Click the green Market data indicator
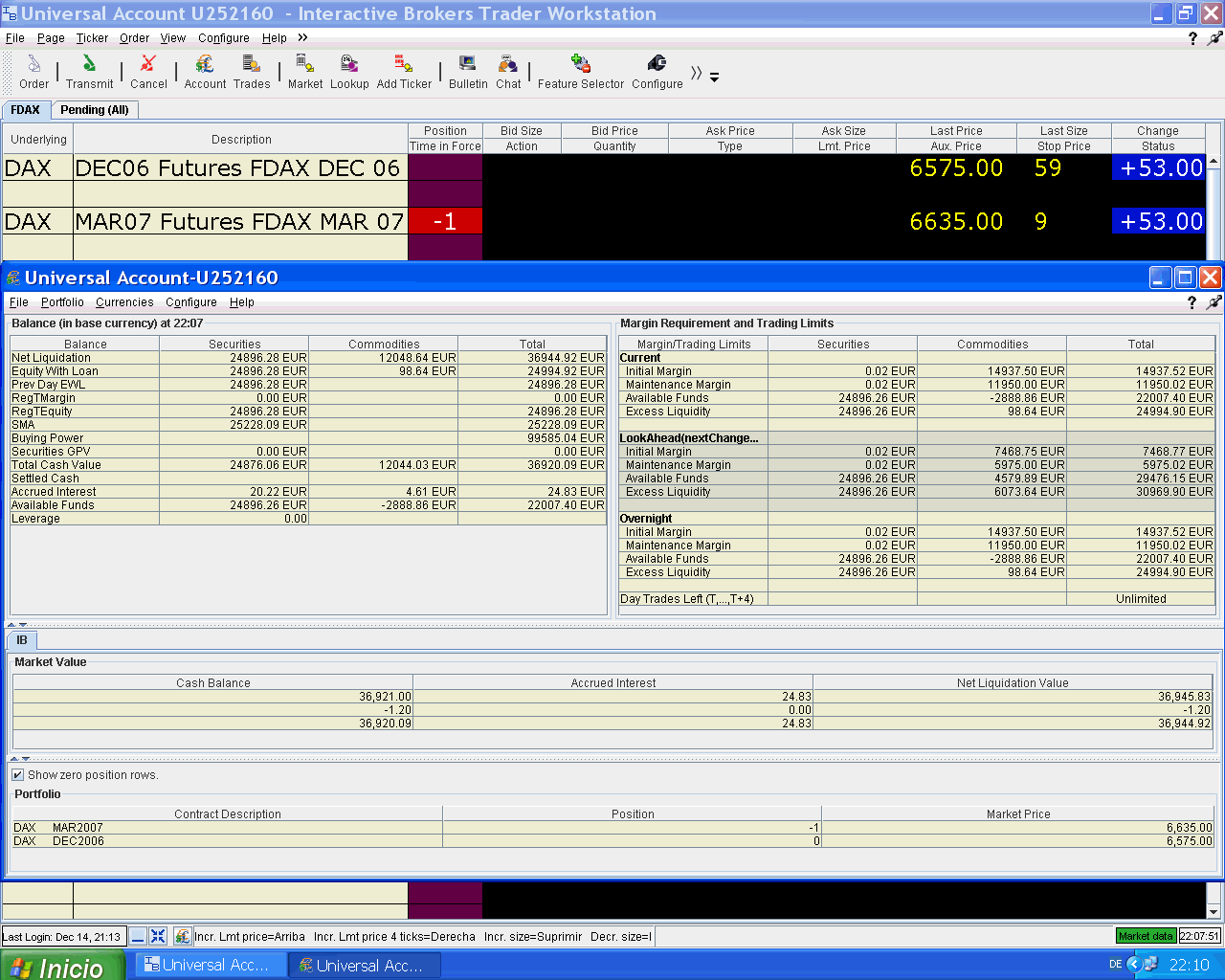The width and height of the screenshot is (1225, 980). click(x=1146, y=936)
